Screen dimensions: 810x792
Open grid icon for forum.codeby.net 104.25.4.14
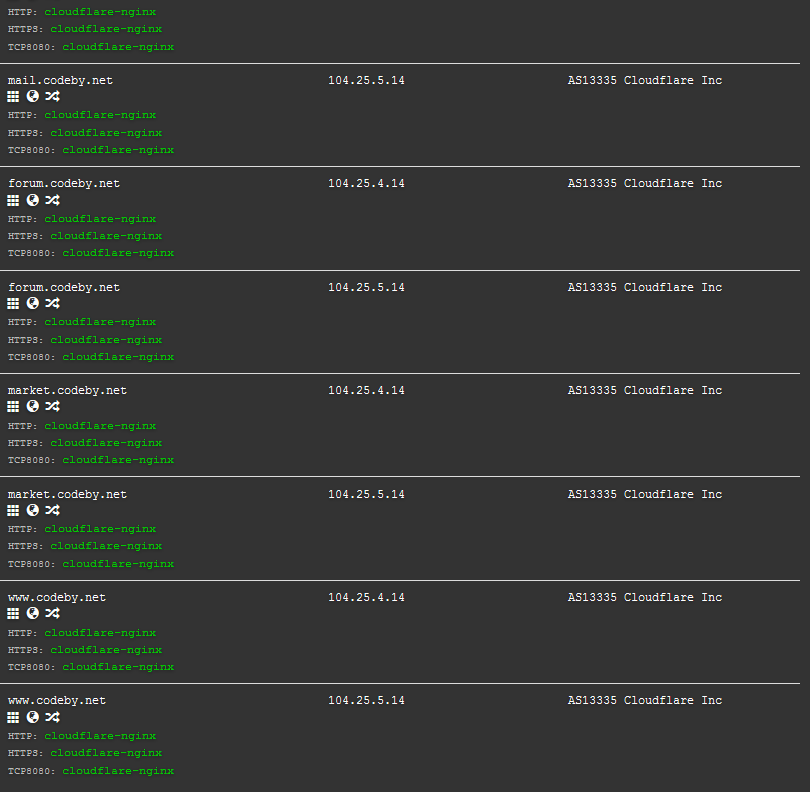coord(13,200)
